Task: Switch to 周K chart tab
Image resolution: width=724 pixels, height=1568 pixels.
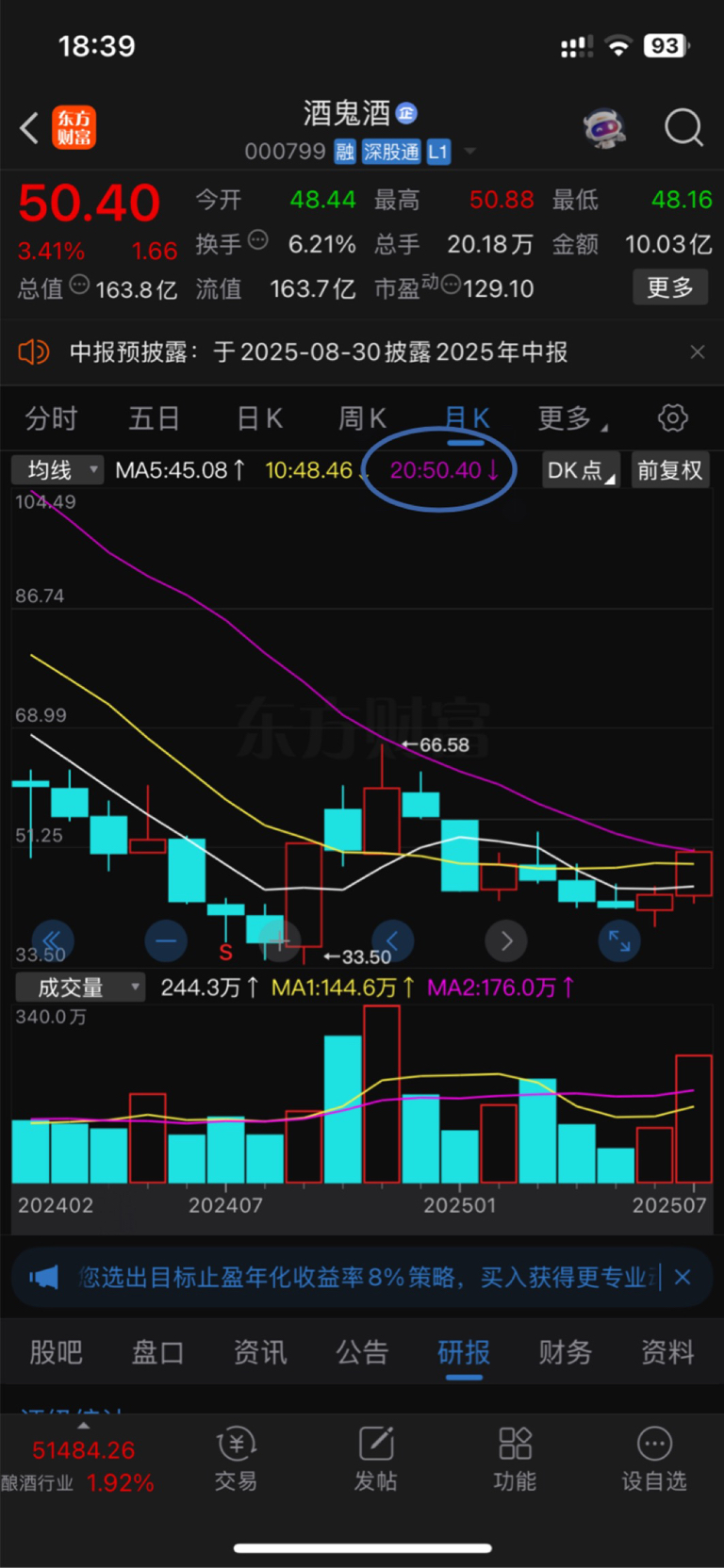Action: coord(363,418)
